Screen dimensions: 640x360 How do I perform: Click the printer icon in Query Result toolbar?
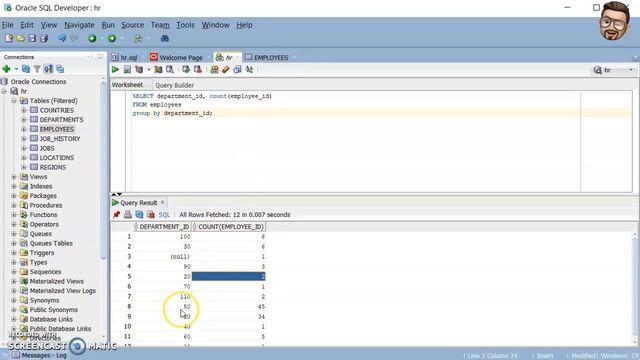click(128, 214)
